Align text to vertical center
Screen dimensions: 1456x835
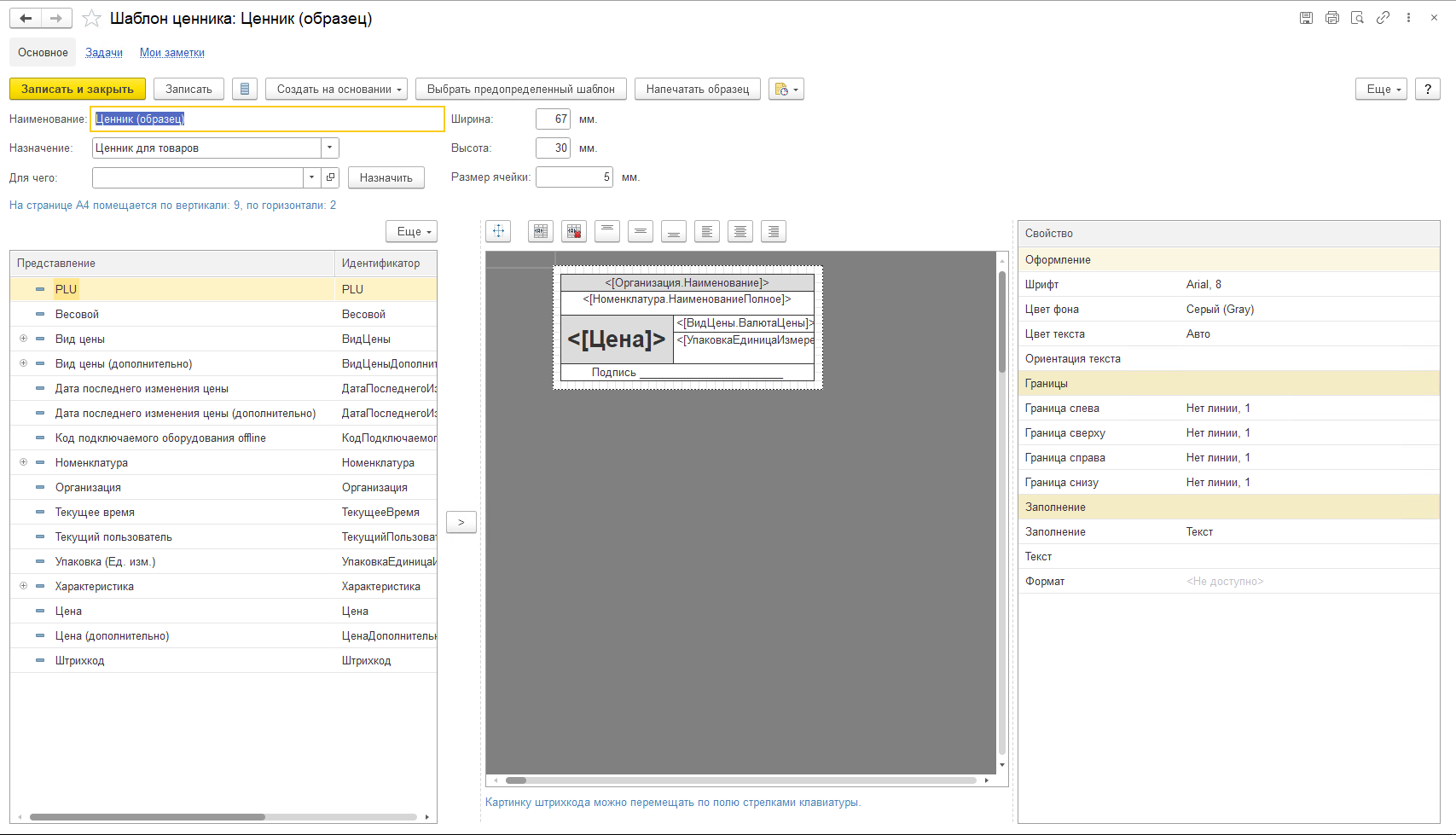641,231
